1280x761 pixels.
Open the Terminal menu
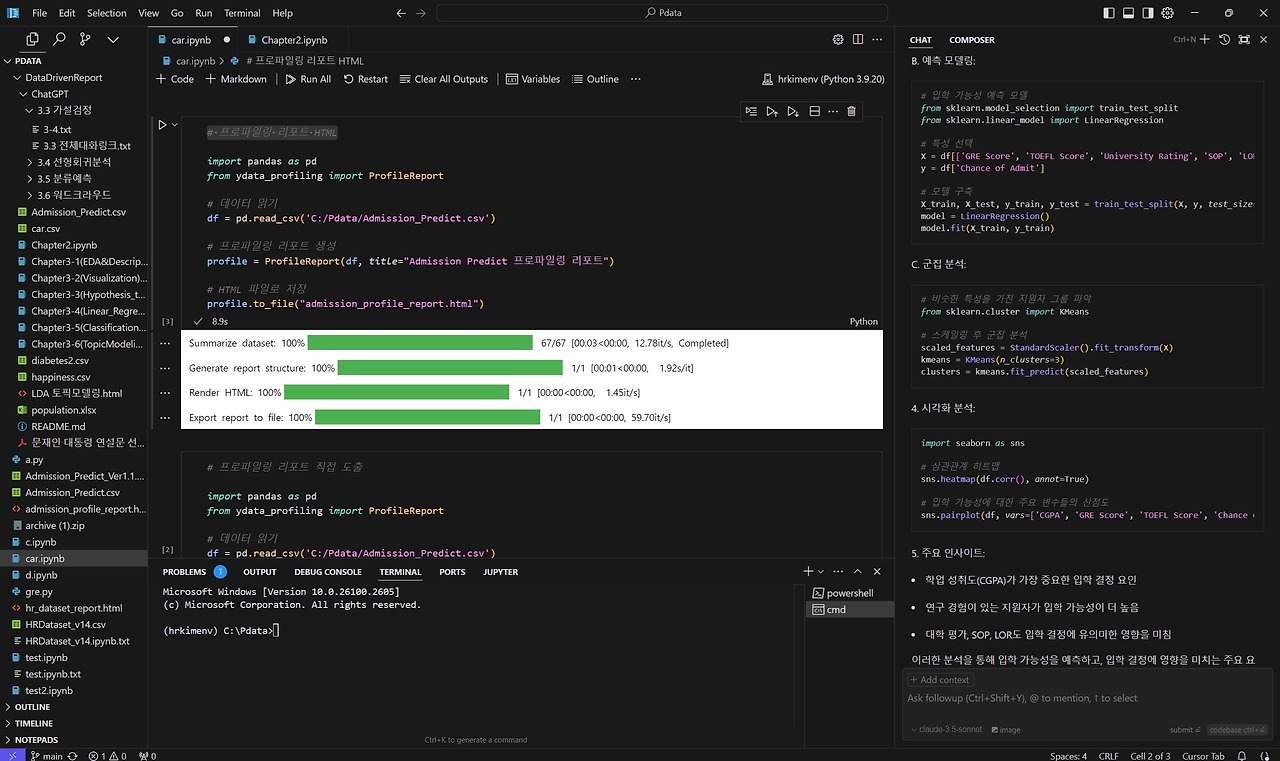[x=242, y=13]
